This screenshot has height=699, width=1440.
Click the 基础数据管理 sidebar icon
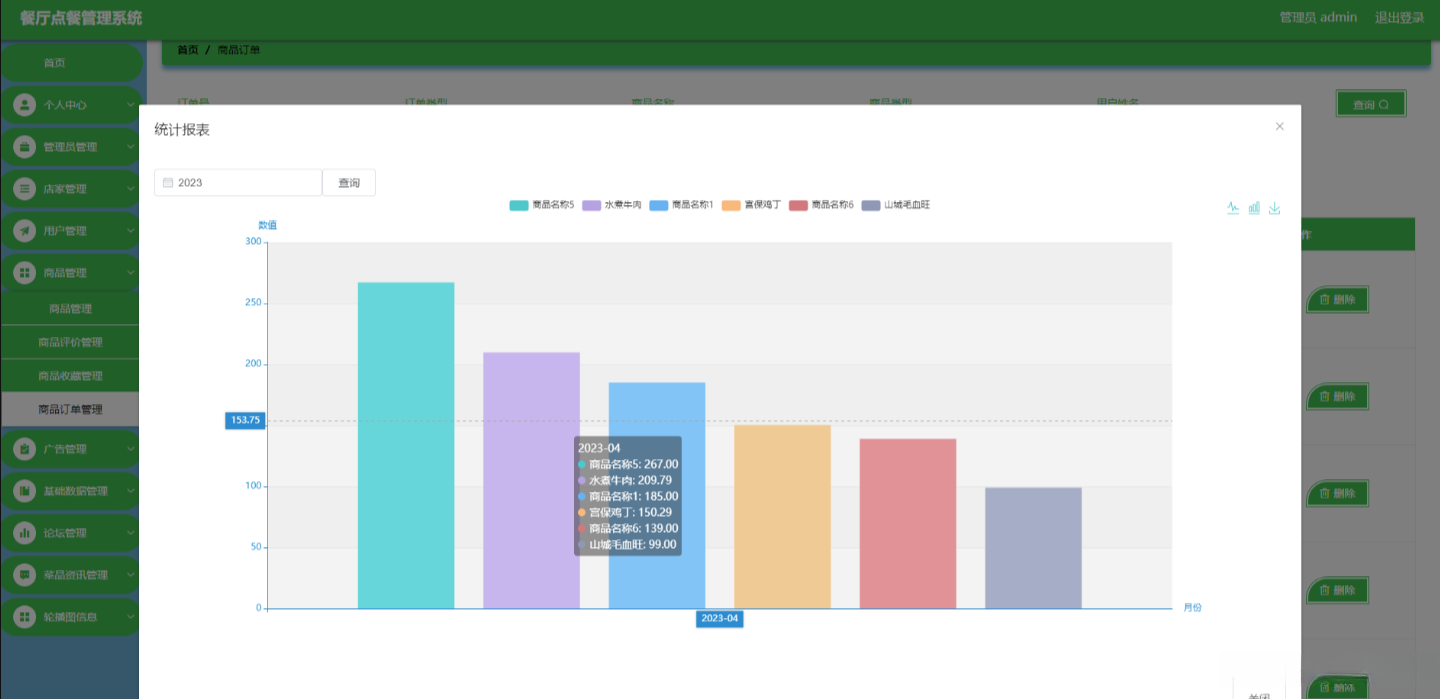(25, 491)
